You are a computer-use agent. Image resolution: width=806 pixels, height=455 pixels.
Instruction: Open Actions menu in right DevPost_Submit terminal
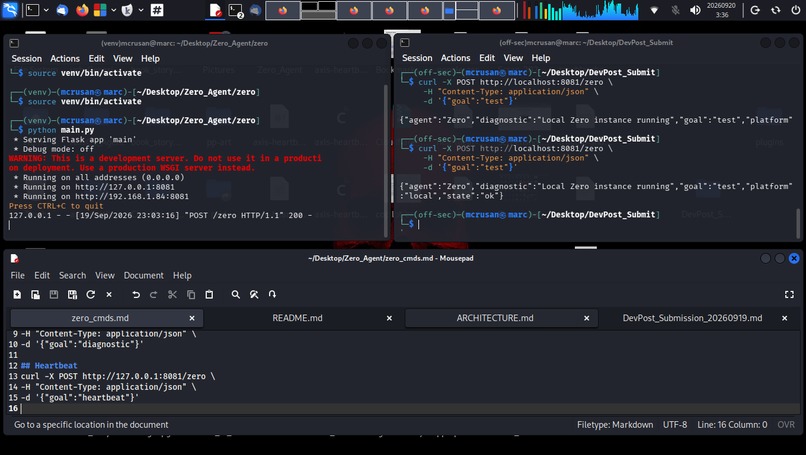click(x=455, y=58)
